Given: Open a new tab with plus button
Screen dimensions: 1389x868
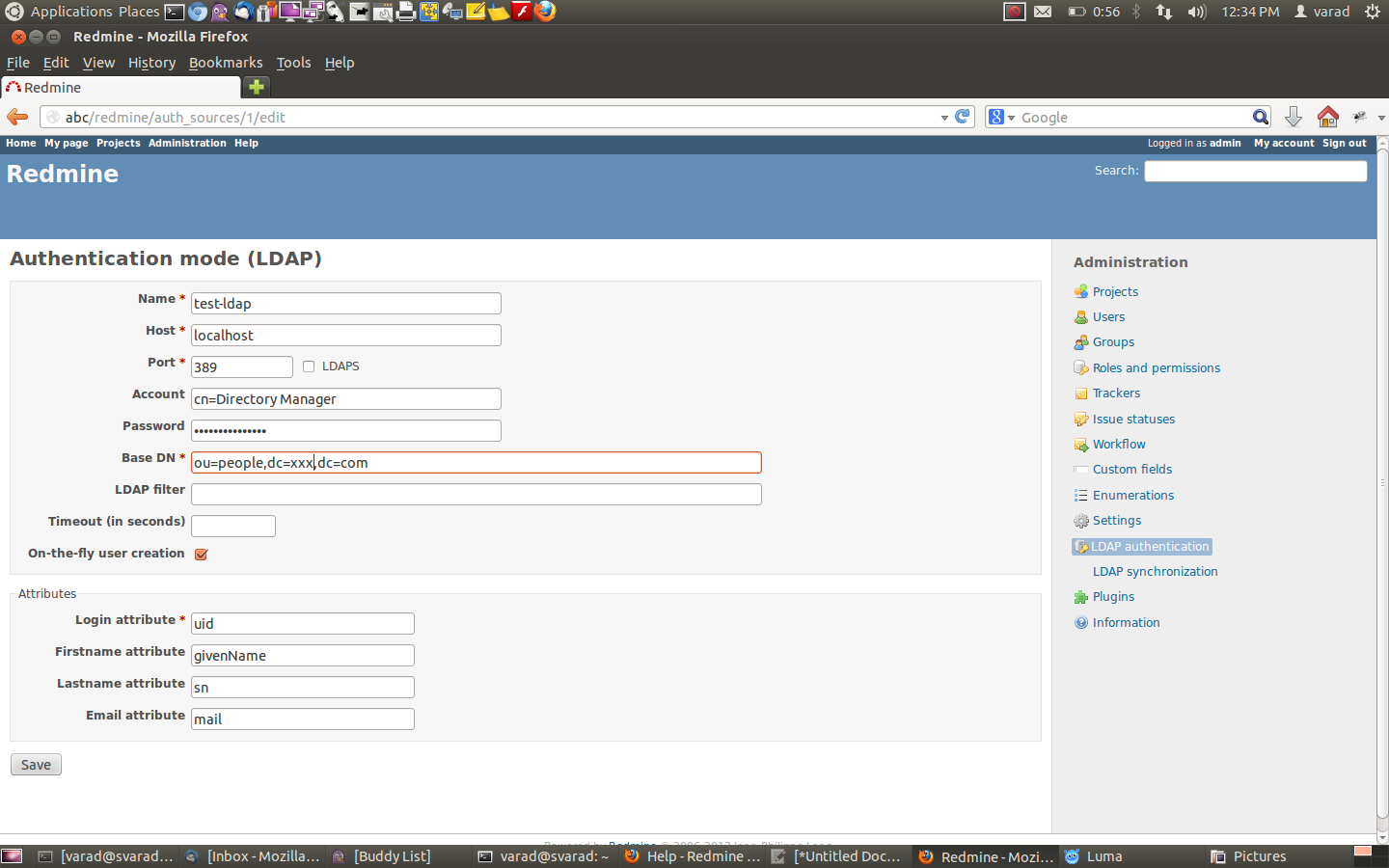Looking at the screenshot, I should [257, 87].
